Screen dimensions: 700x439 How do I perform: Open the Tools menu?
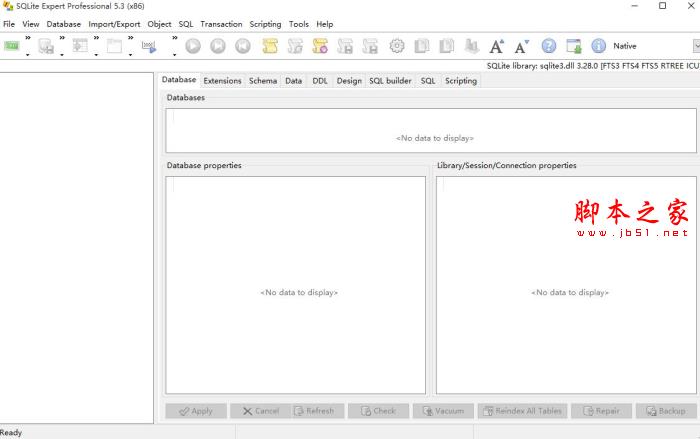click(x=299, y=24)
